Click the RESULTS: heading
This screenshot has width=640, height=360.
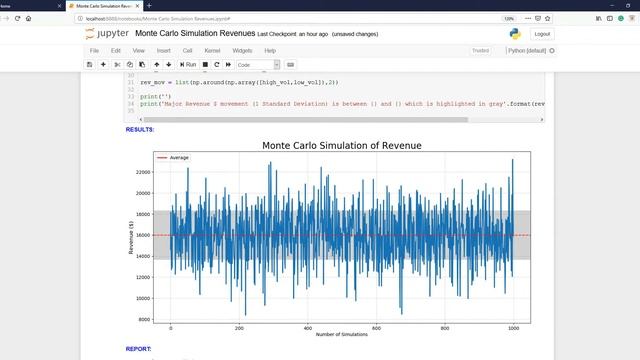coord(140,129)
